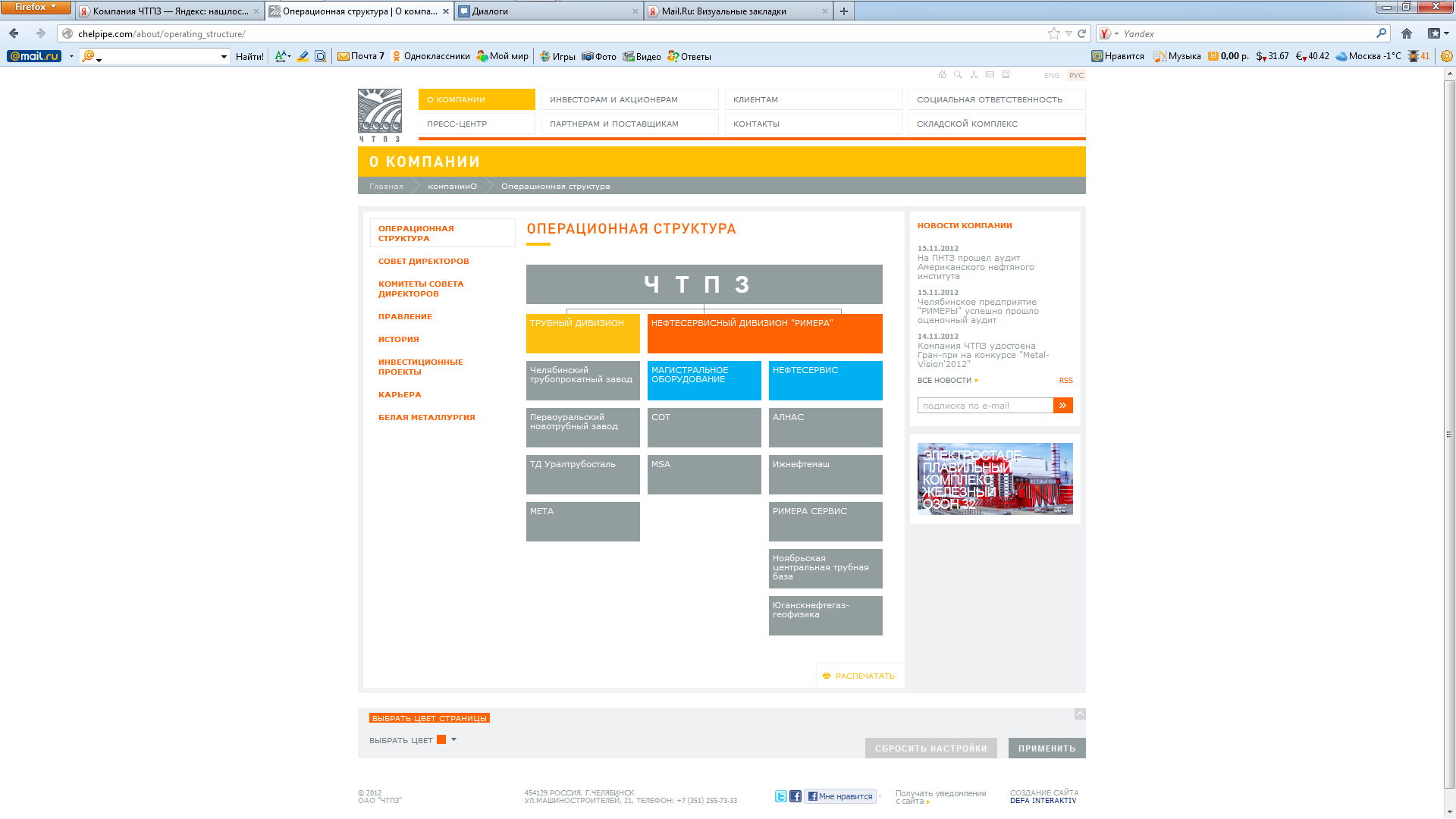Viewport: 1456px width, 819px height.
Task: Click the Сбросить настройки button
Action: point(930,748)
